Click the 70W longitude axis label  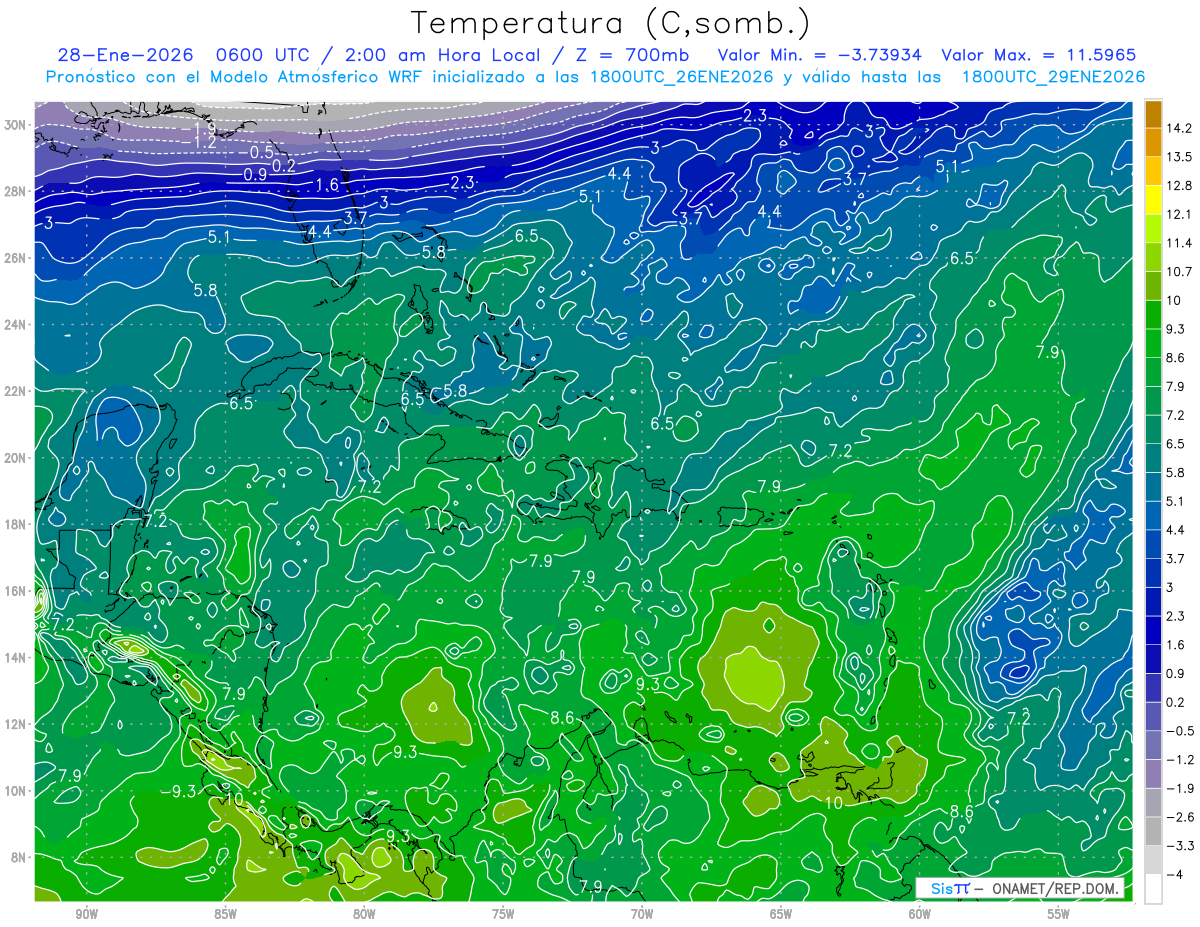642,914
